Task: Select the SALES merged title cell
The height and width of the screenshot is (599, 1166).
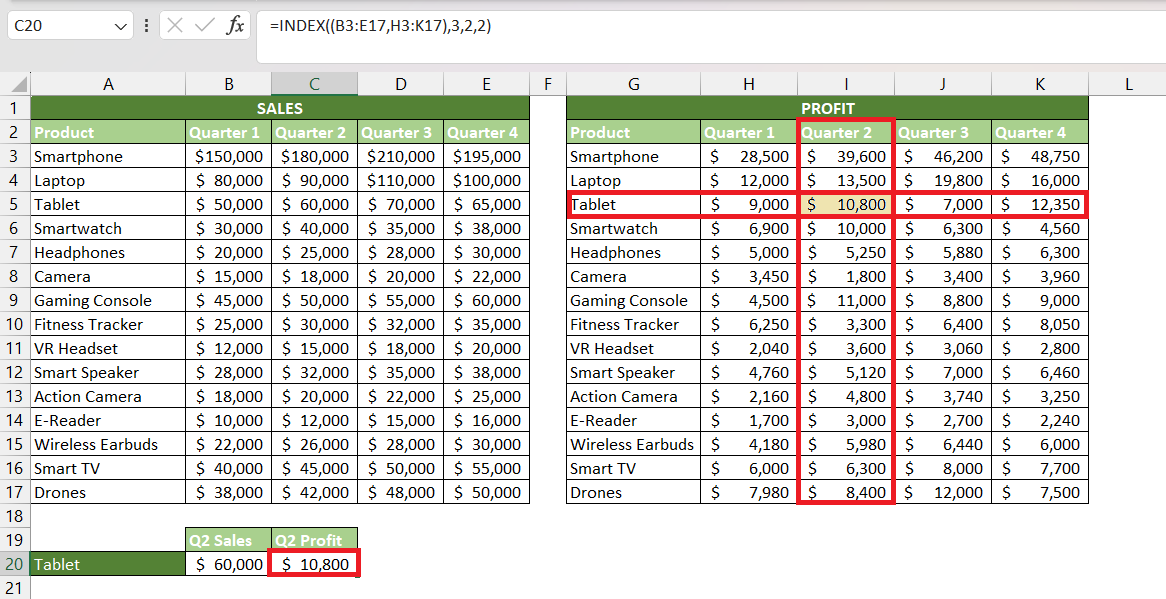Action: click(280, 109)
